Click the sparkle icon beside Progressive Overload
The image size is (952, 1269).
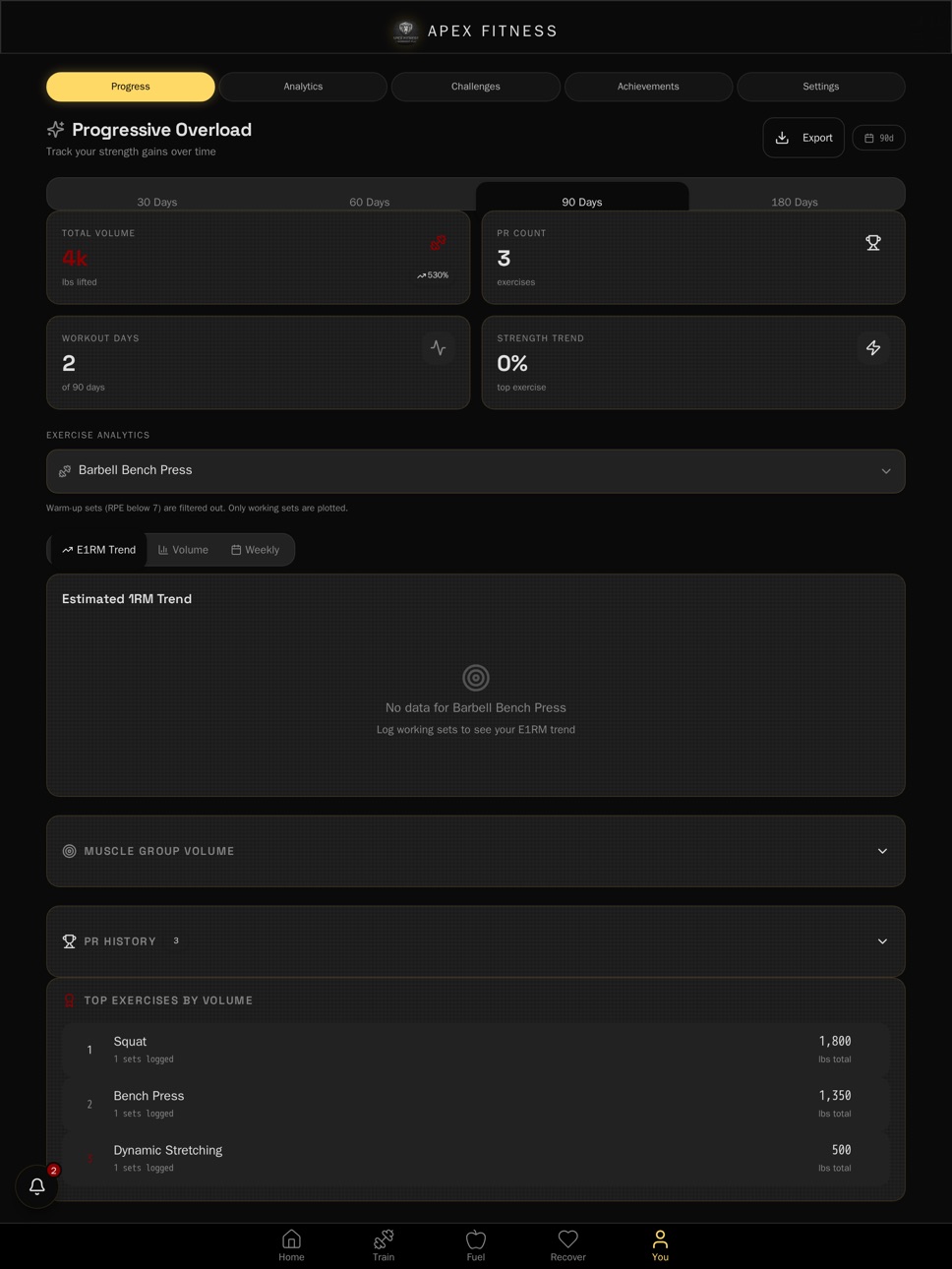[x=56, y=130]
